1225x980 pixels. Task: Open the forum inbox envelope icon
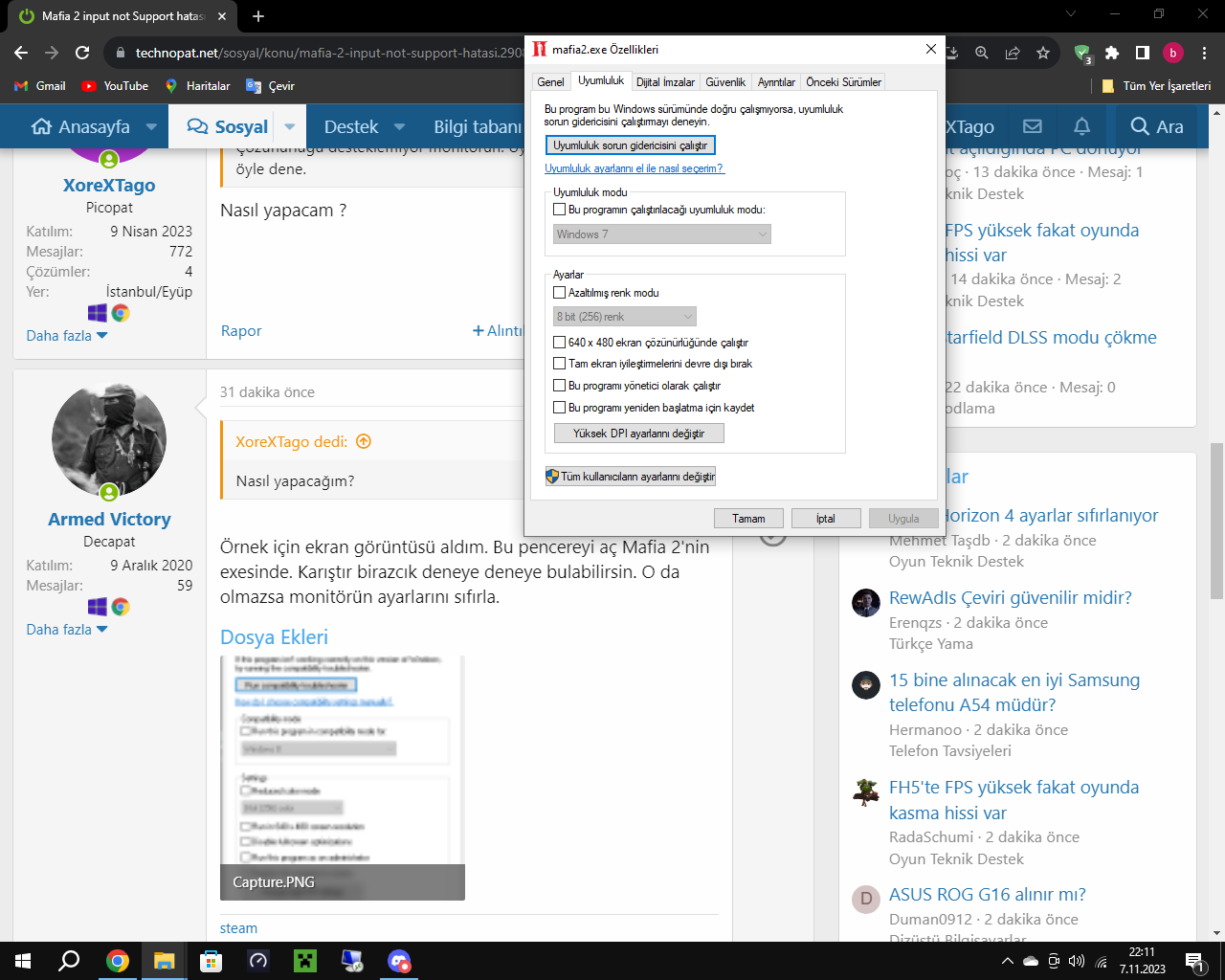(1033, 126)
